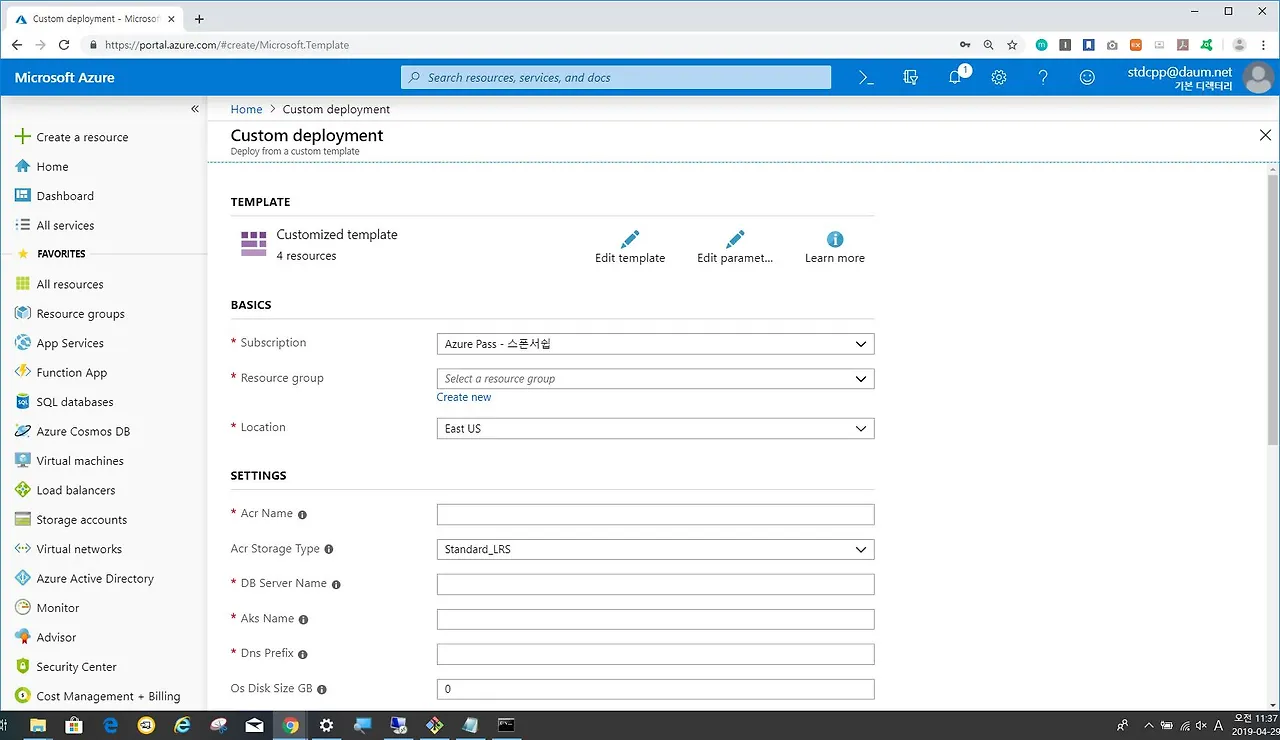The image size is (1280, 740).
Task: Show info tooltip for Acr Name
Action: click(x=303, y=514)
